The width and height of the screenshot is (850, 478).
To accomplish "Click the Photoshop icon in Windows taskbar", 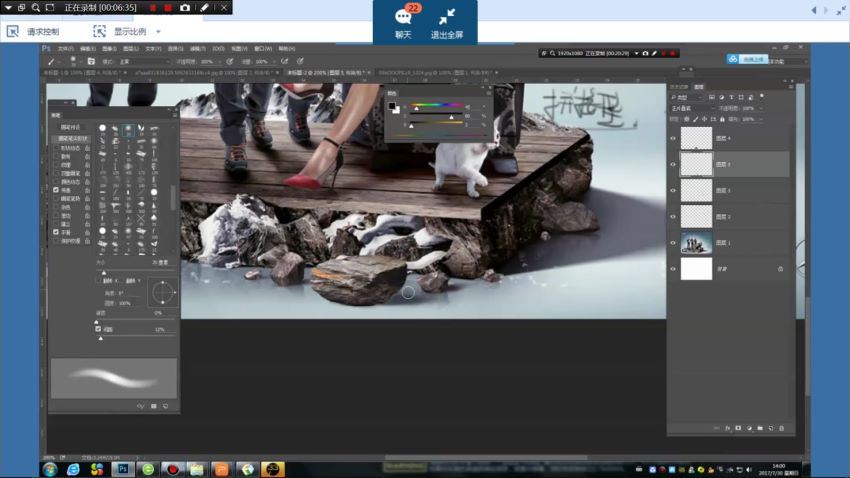I will pos(123,469).
